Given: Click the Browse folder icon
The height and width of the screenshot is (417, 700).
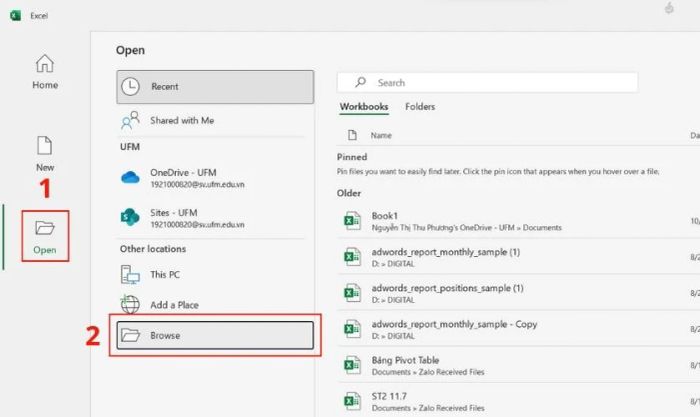Looking at the screenshot, I should coord(131,335).
